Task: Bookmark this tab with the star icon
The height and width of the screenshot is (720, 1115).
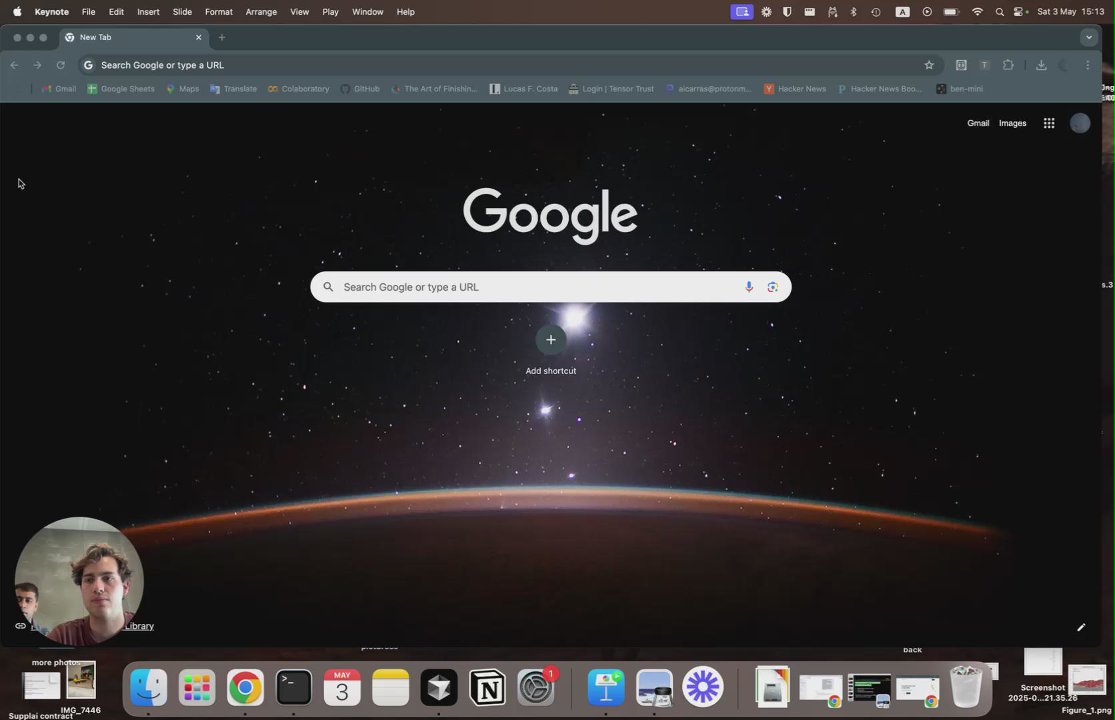Action: coord(929,65)
